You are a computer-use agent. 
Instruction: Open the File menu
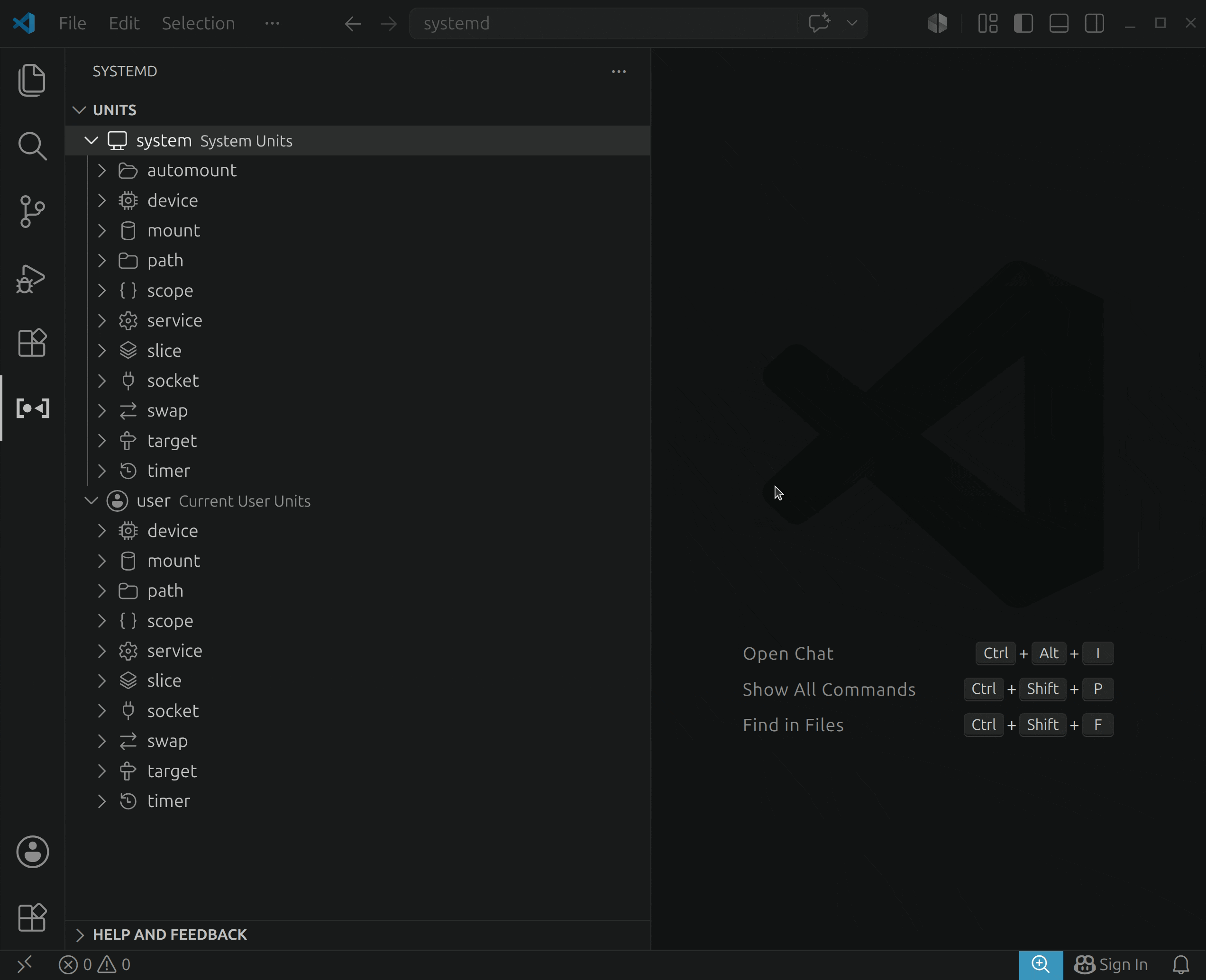tap(72, 23)
